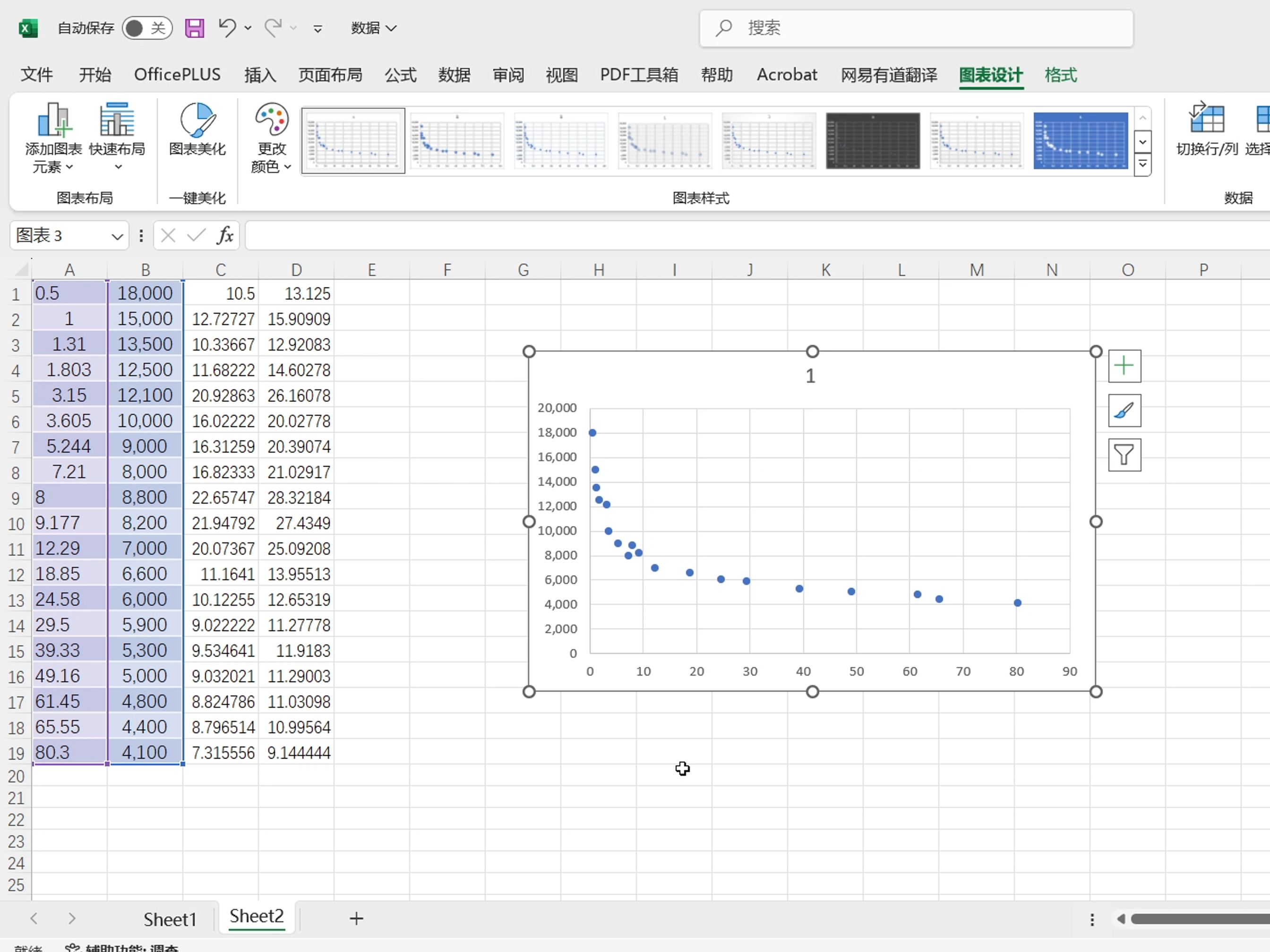The image size is (1270, 952).
Task: Select row header 20
Action: point(16,777)
